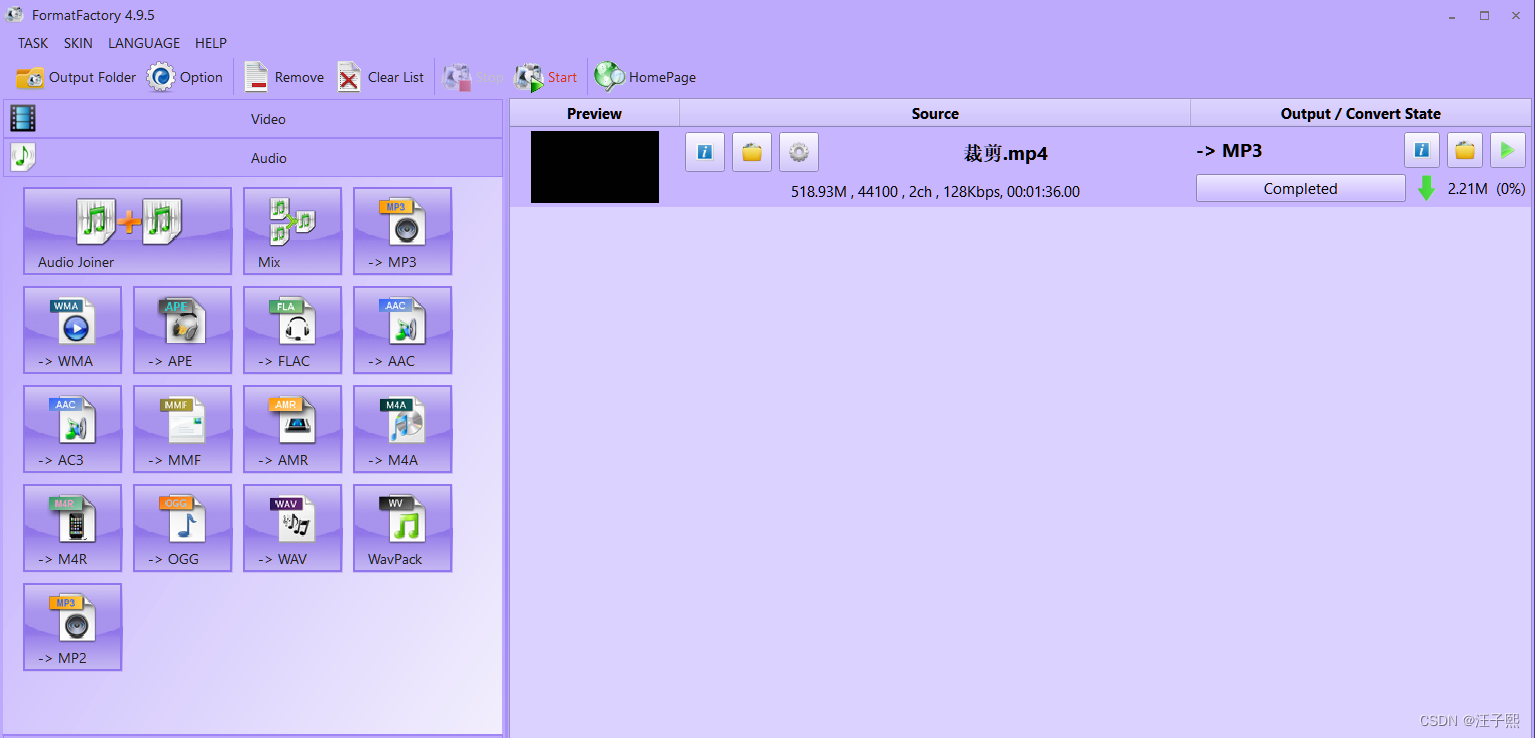Click the Preview column header
This screenshot has width=1535, height=738.
[594, 113]
